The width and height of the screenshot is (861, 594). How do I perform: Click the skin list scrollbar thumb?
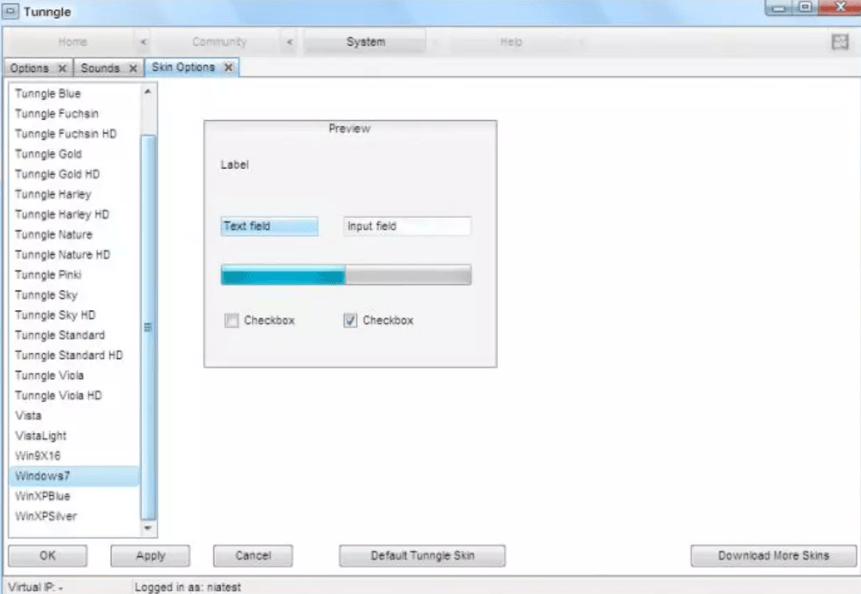148,327
